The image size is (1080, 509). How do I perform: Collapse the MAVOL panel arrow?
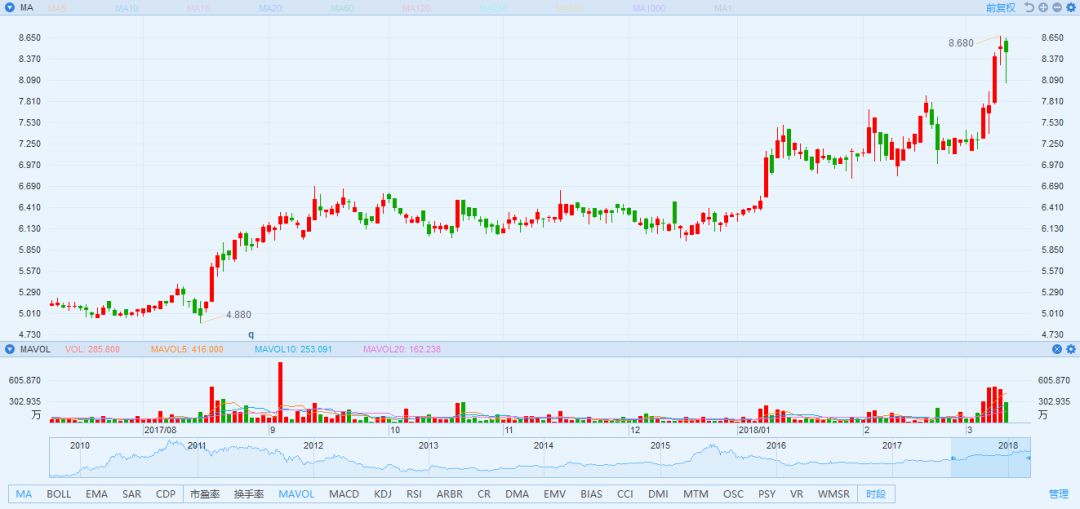[9, 349]
